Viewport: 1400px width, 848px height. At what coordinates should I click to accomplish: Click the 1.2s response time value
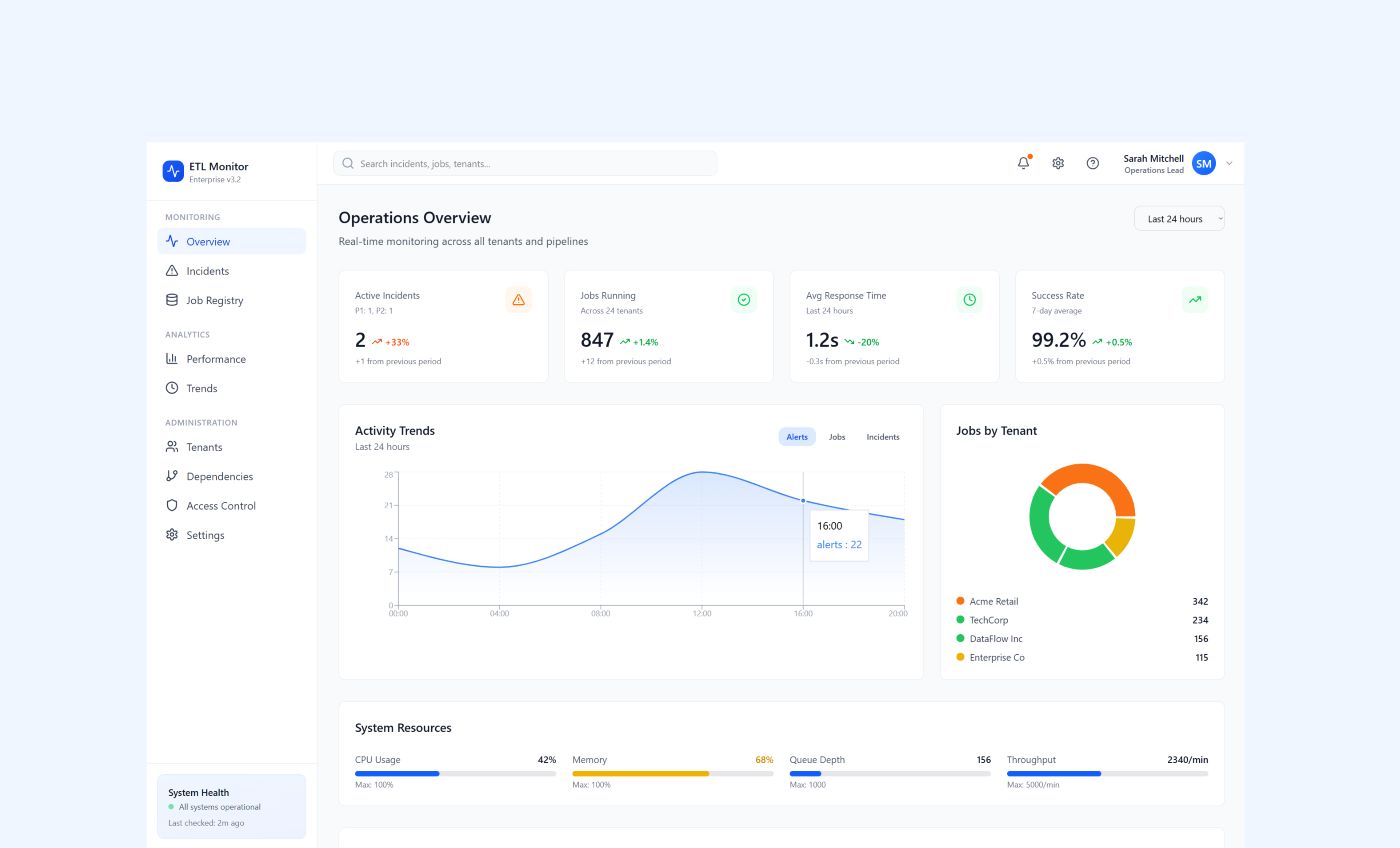pyautogui.click(x=822, y=340)
